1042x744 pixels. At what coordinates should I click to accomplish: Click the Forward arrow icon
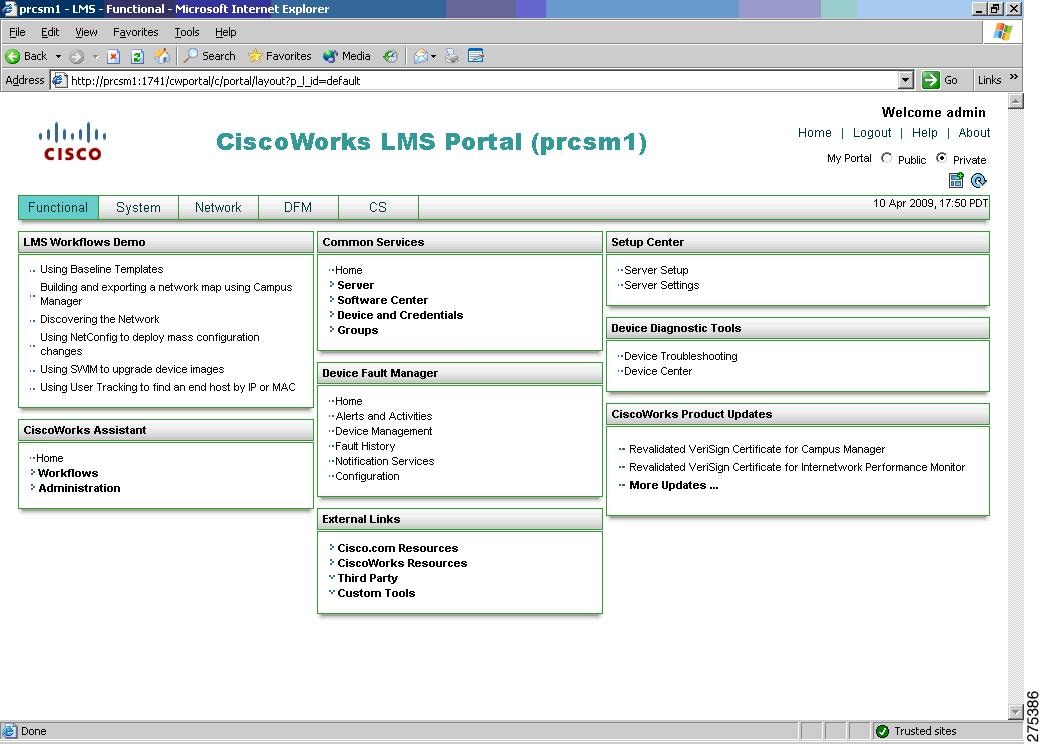(76, 56)
